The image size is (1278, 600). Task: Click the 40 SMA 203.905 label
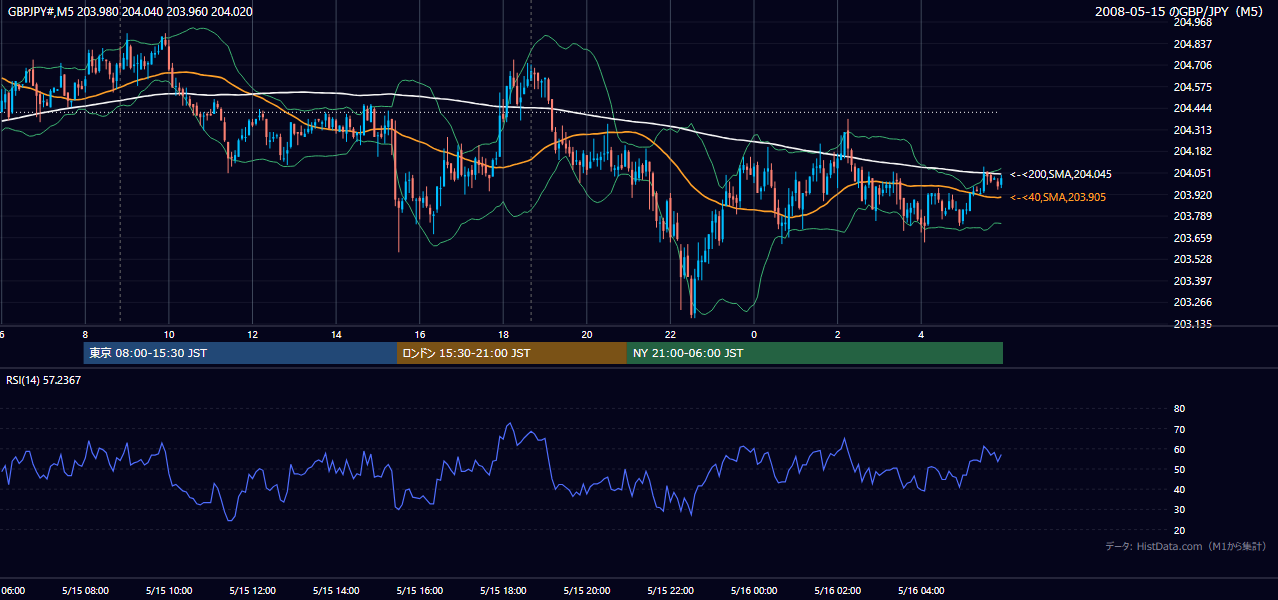1058,197
